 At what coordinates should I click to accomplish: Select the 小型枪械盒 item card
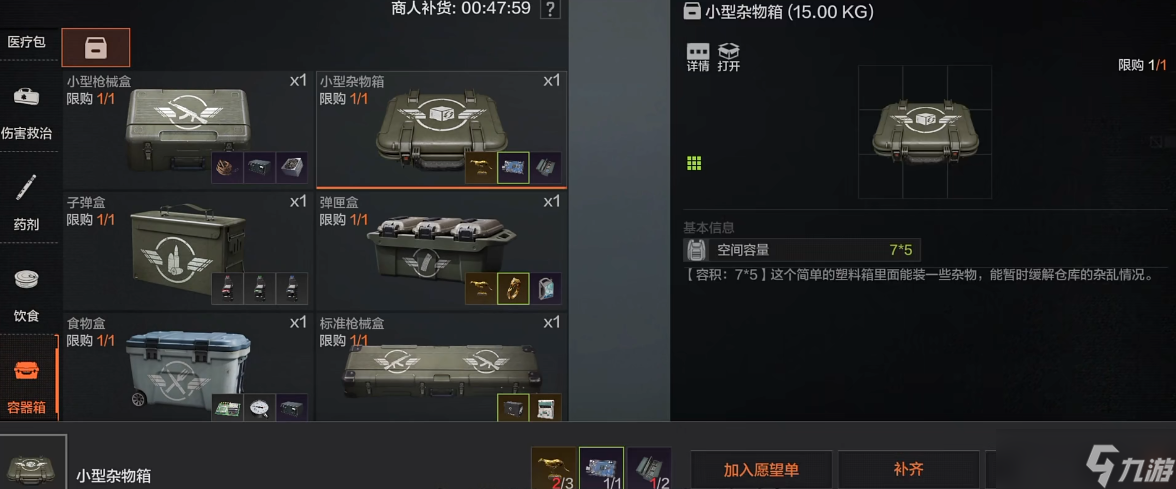tap(188, 128)
